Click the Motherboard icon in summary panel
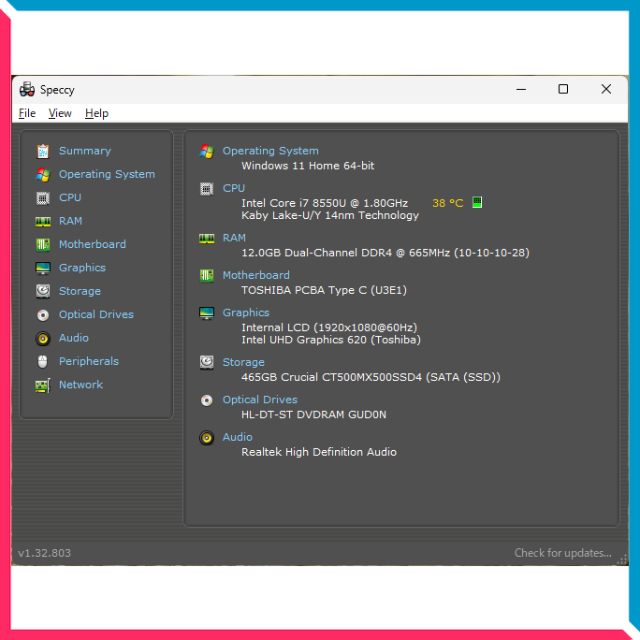The image size is (640, 640). (207, 276)
